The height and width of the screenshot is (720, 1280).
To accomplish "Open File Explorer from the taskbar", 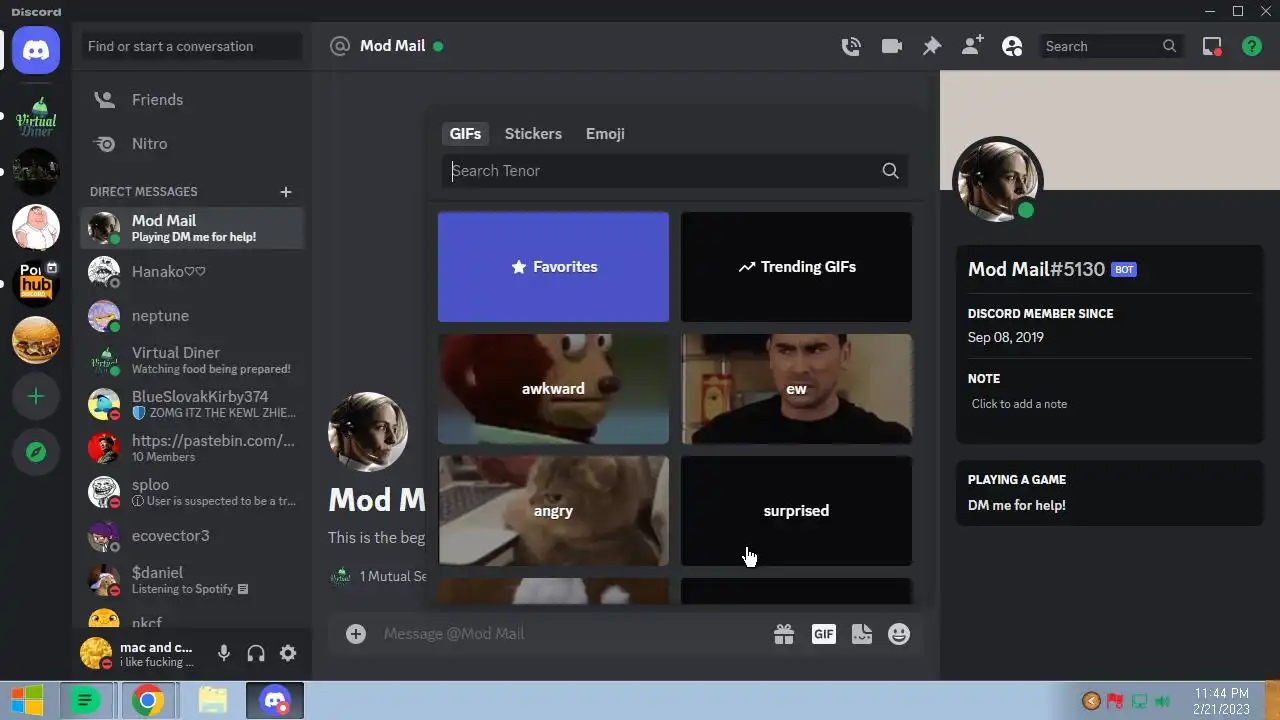I will tap(212, 701).
